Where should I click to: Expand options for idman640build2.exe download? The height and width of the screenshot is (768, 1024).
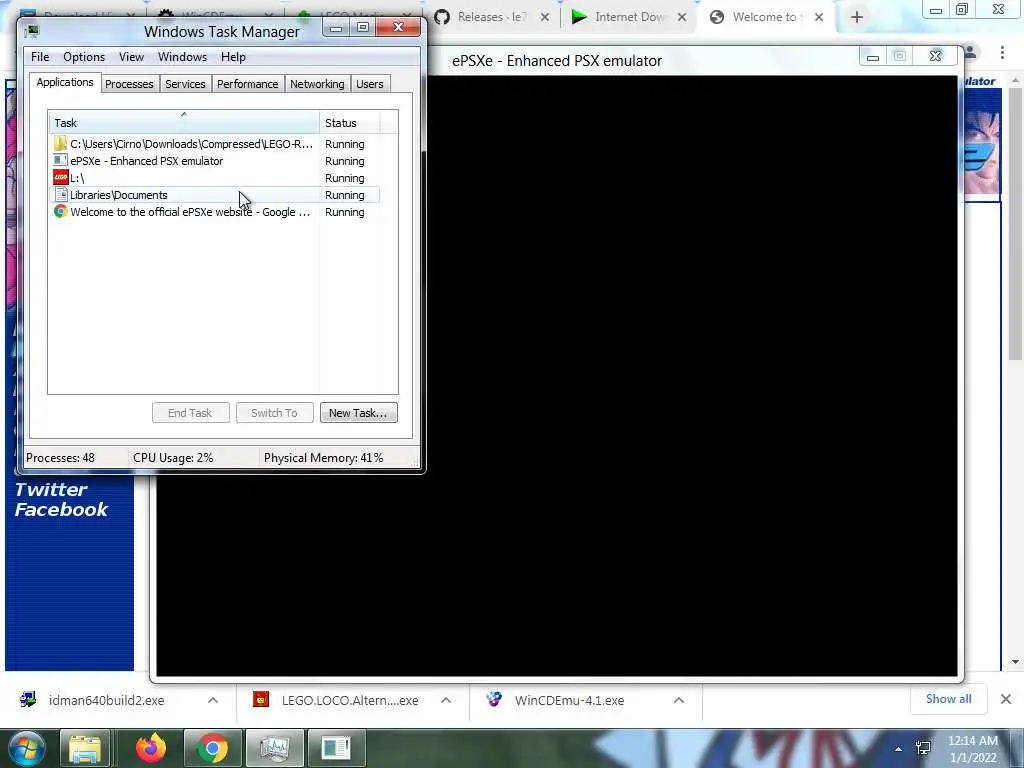click(x=213, y=700)
